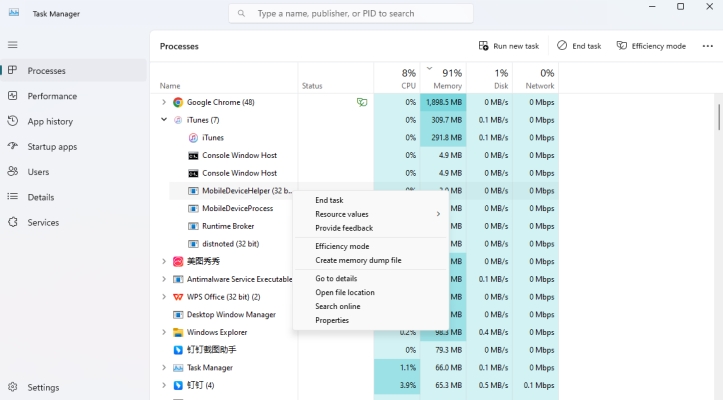Choose End task in context menu
Viewport: 723px width, 400px height.
[329, 200]
